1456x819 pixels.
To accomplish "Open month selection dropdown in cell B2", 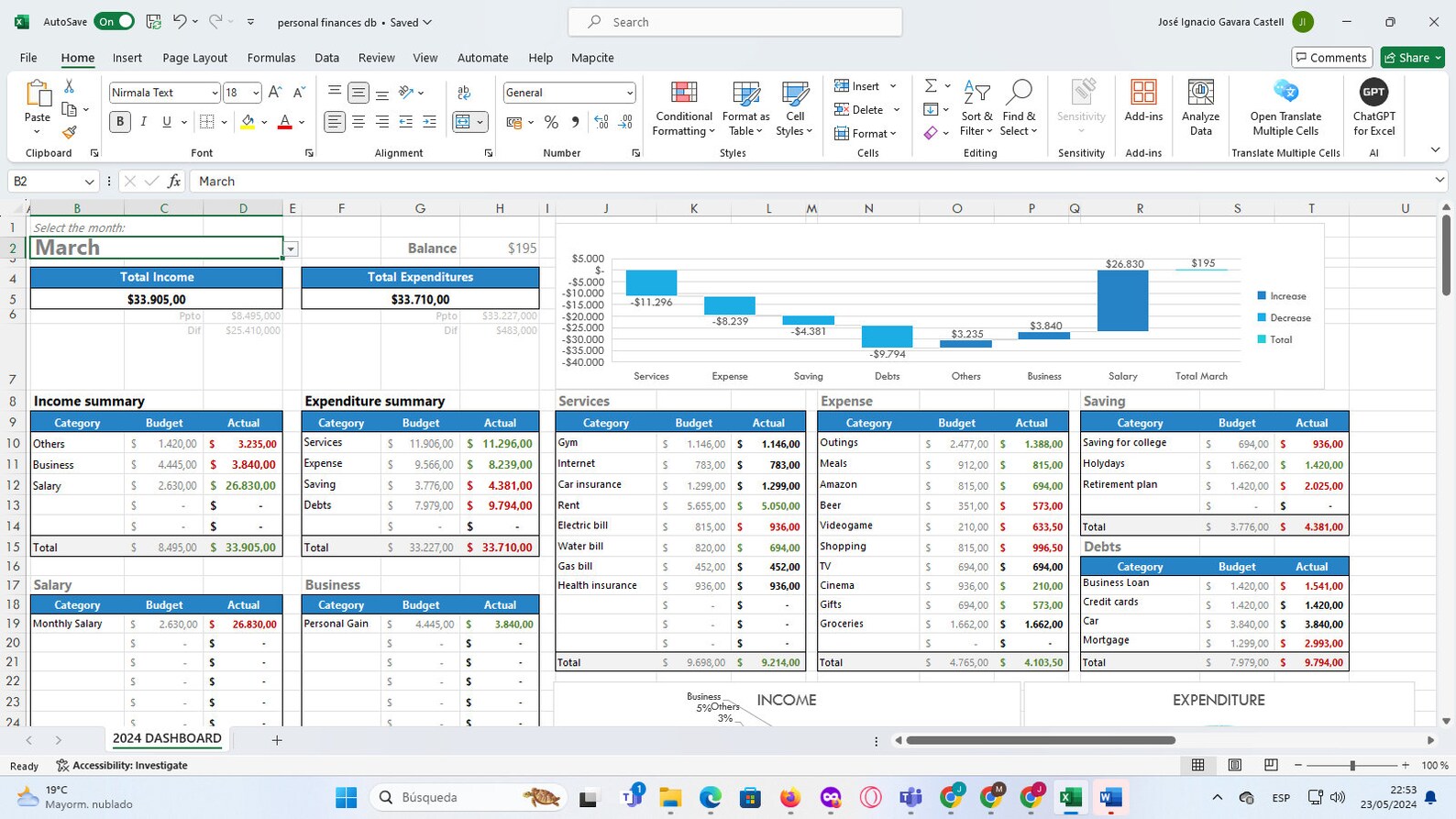I will tap(291, 249).
